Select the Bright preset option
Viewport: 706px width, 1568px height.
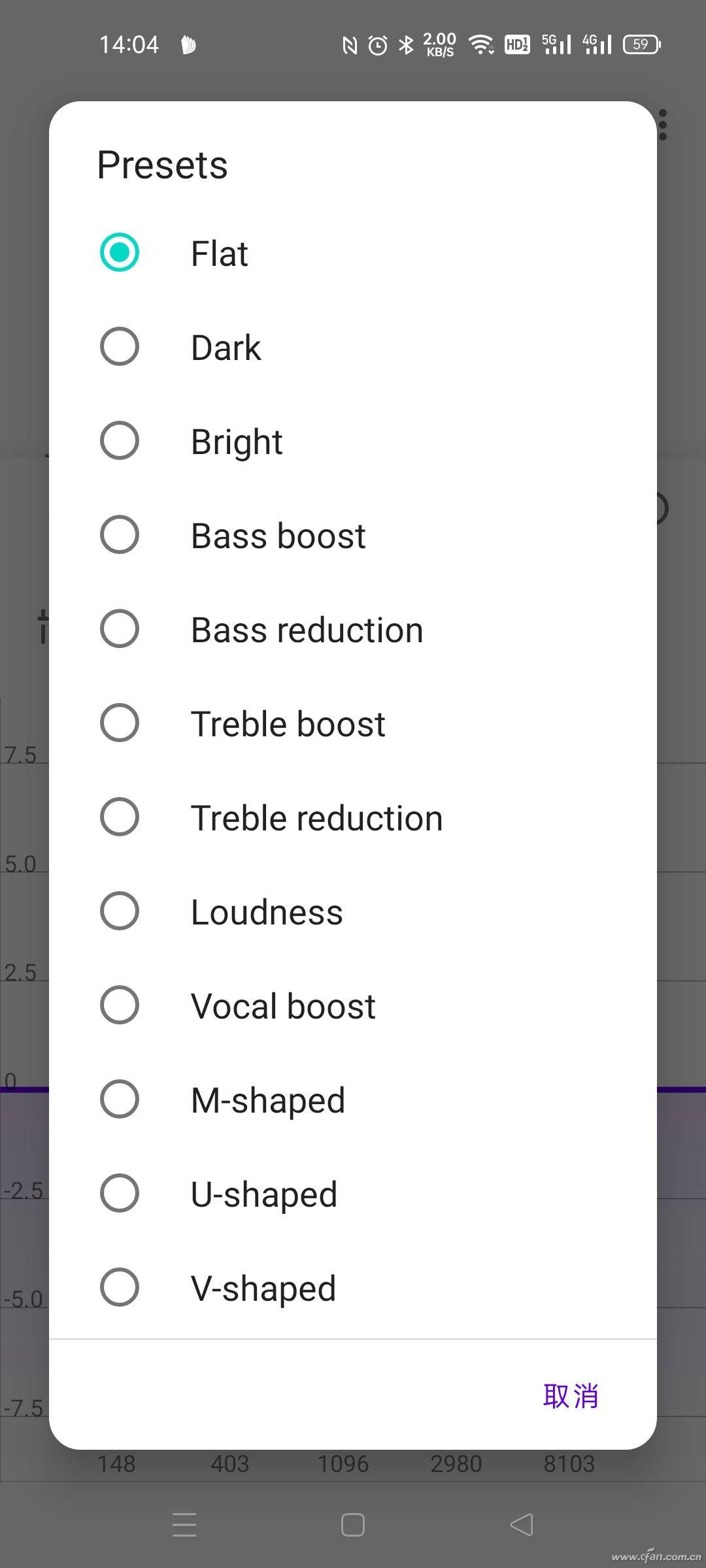pos(120,440)
